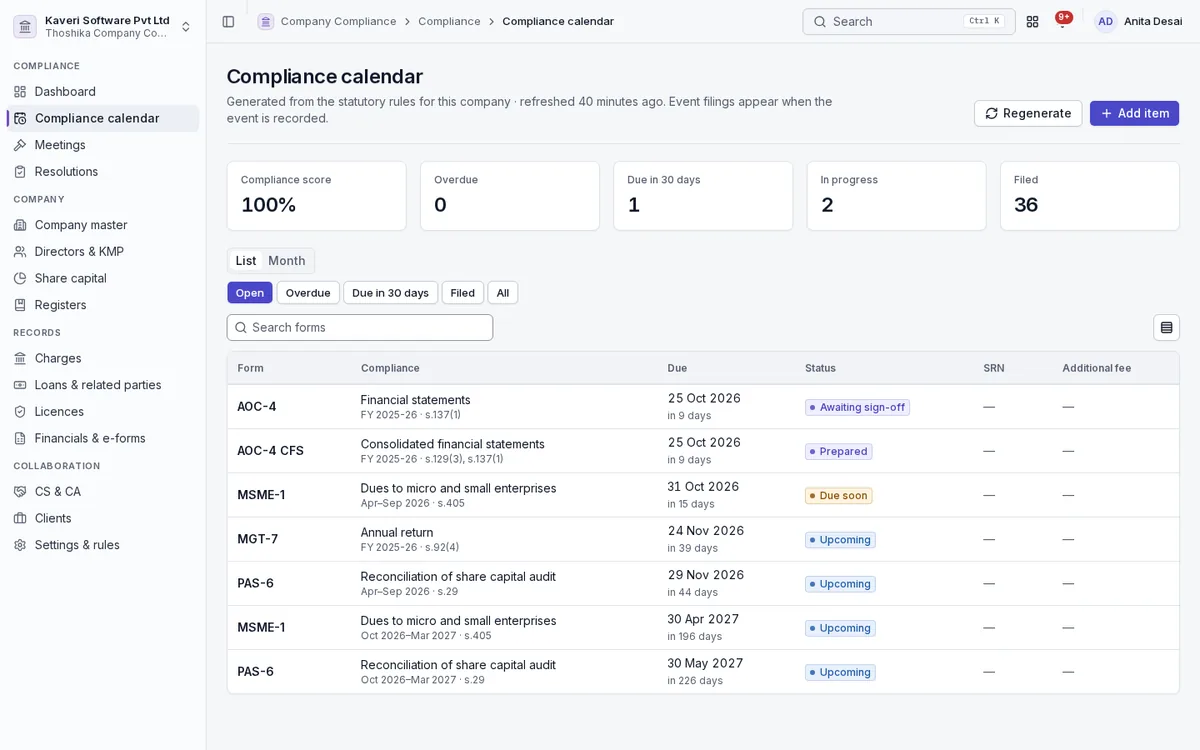Screen dimensions: 1200x750
Task: Open Settings & rules gear icon
Action: point(20,545)
